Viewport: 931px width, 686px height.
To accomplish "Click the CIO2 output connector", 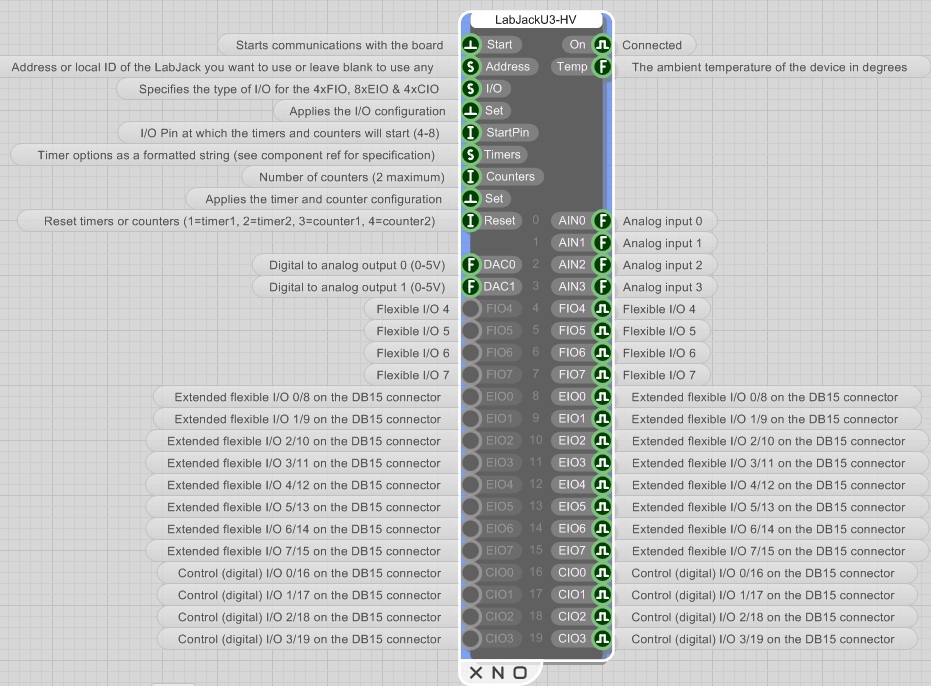I will [x=603, y=617].
